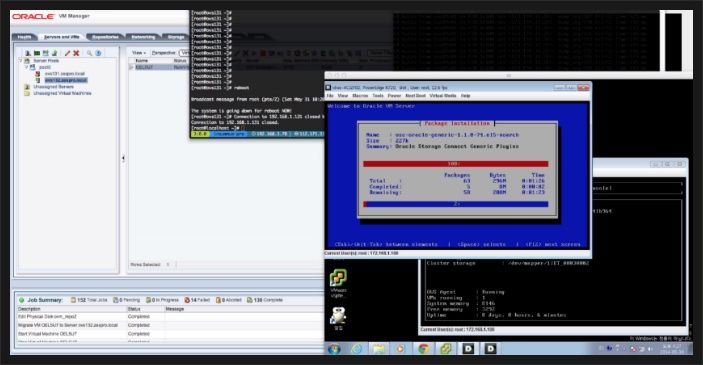This screenshot has width=703, height=365.
Task: Select the Servers and VMs tab
Action: click(61, 37)
